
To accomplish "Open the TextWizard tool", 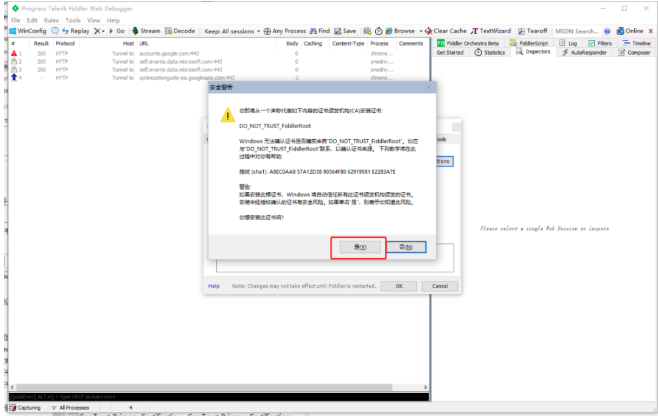I will point(491,31).
